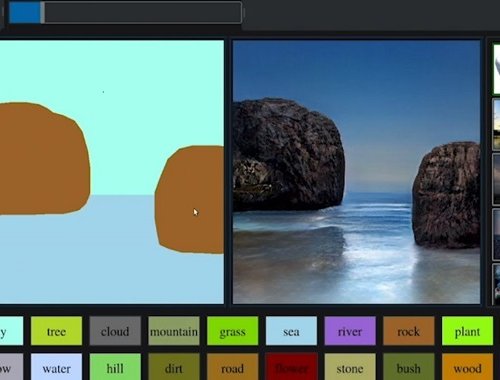Select the wood label swatch
500x380 pixels.
pos(467,367)
